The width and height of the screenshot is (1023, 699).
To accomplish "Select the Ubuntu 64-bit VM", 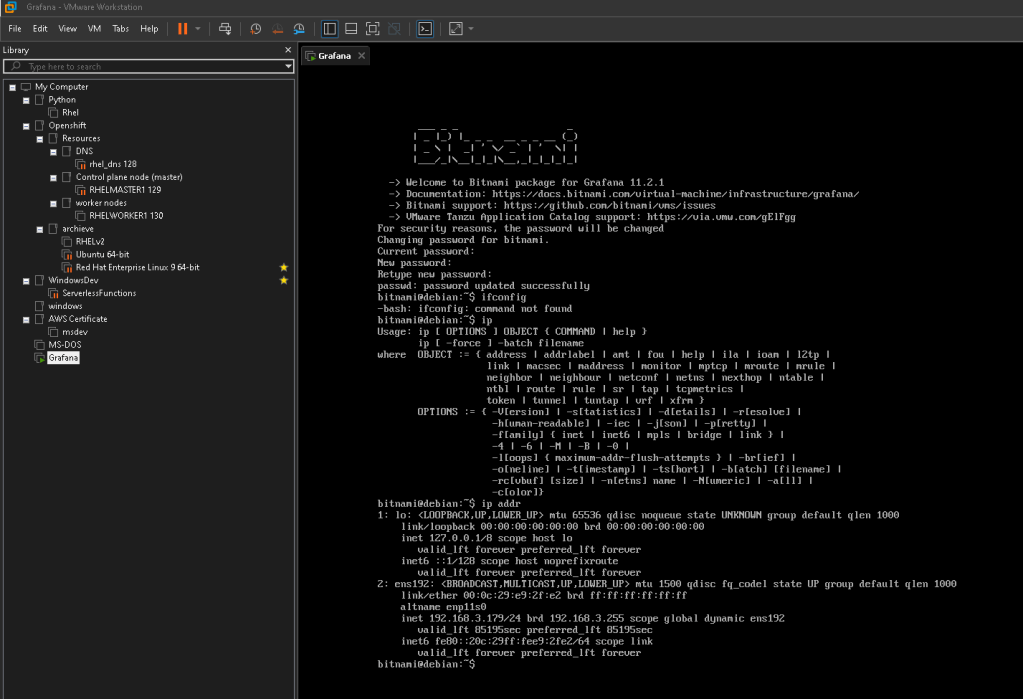I will (x=102, y=255).
